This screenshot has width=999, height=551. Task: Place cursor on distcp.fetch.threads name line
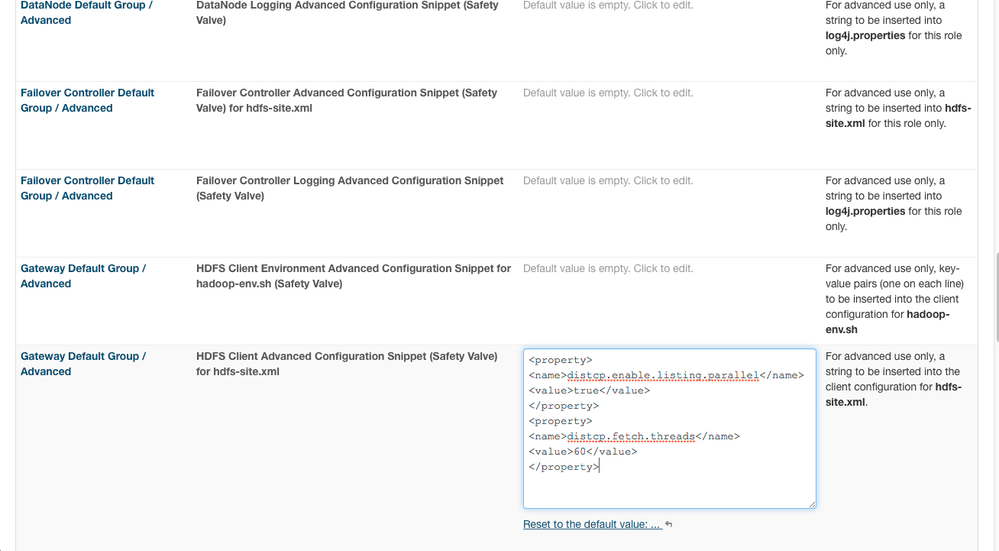pos(634,436)
